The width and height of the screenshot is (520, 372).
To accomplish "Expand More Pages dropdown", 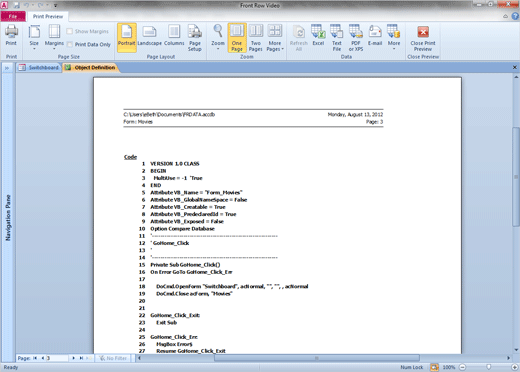I will (275, 38).
